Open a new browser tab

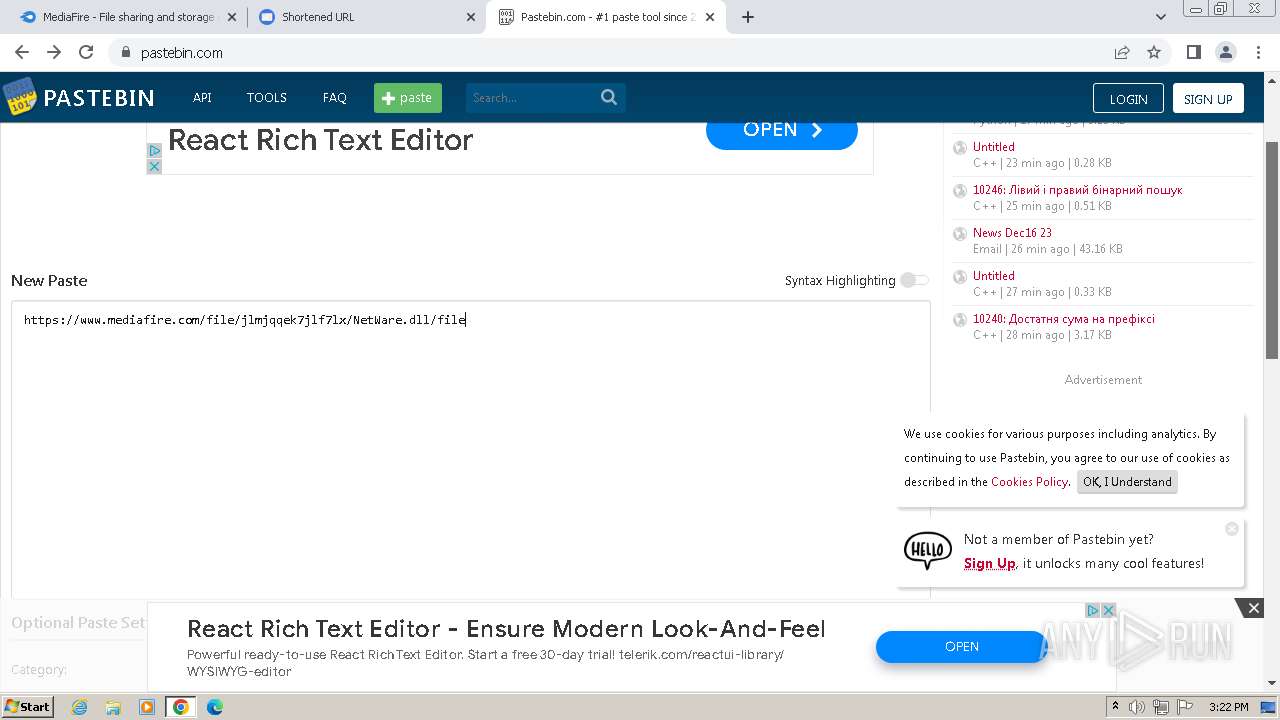[x=748, y=17]
